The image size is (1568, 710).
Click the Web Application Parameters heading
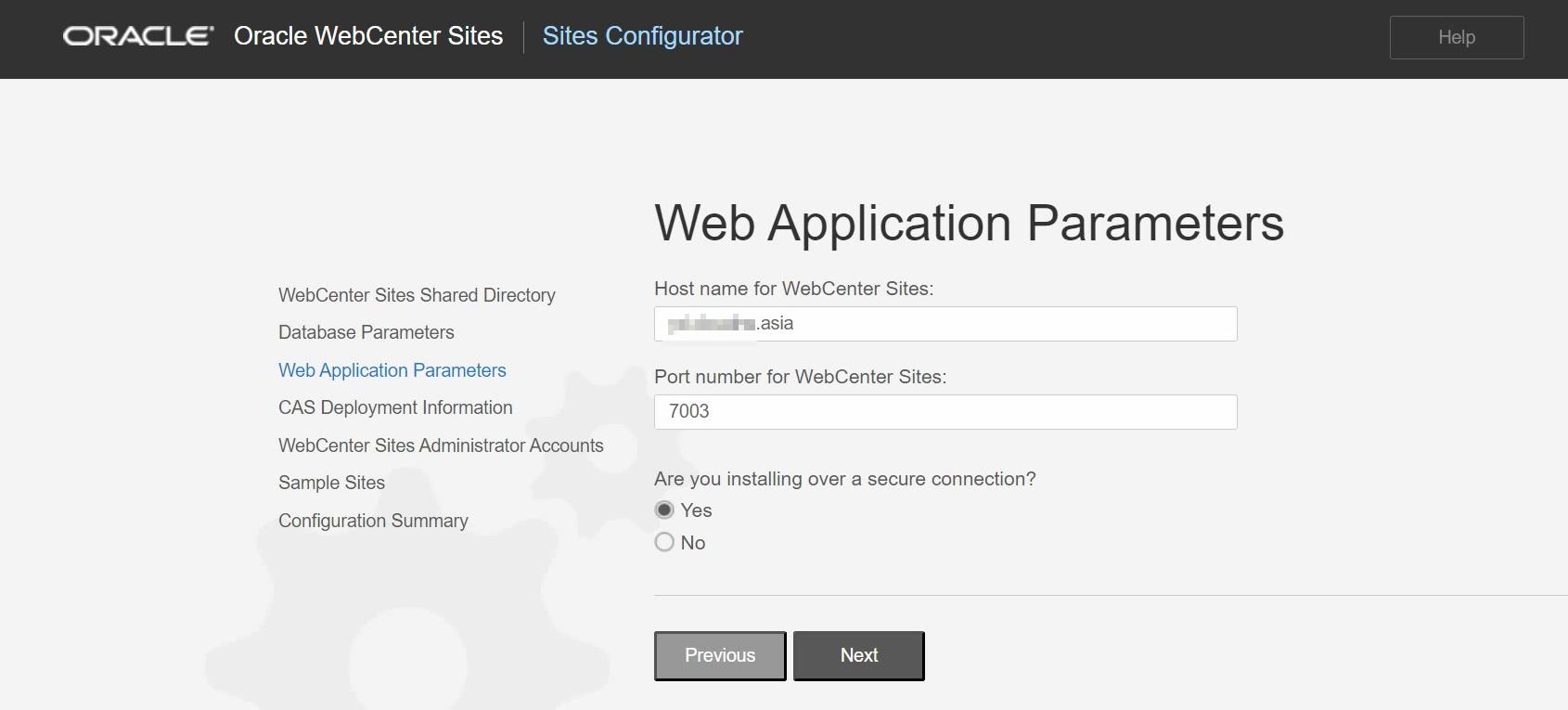click(x=970, y=224)
